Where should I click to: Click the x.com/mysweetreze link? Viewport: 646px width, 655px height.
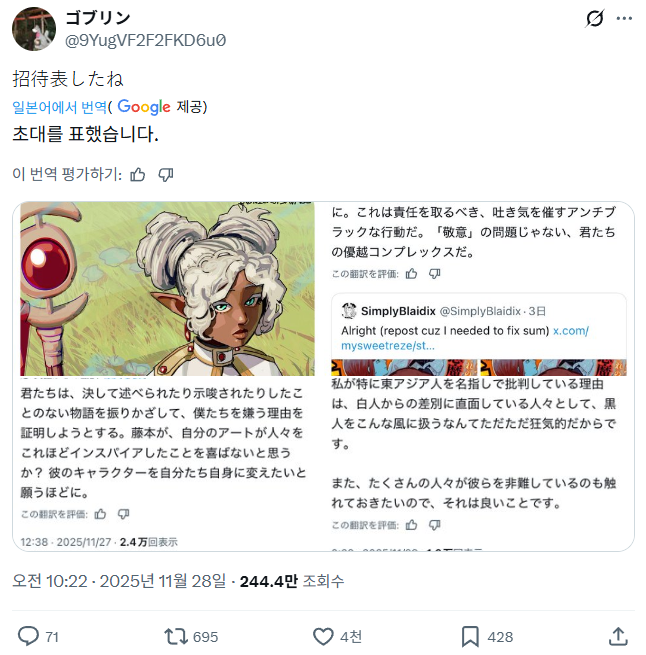point(465,338)
